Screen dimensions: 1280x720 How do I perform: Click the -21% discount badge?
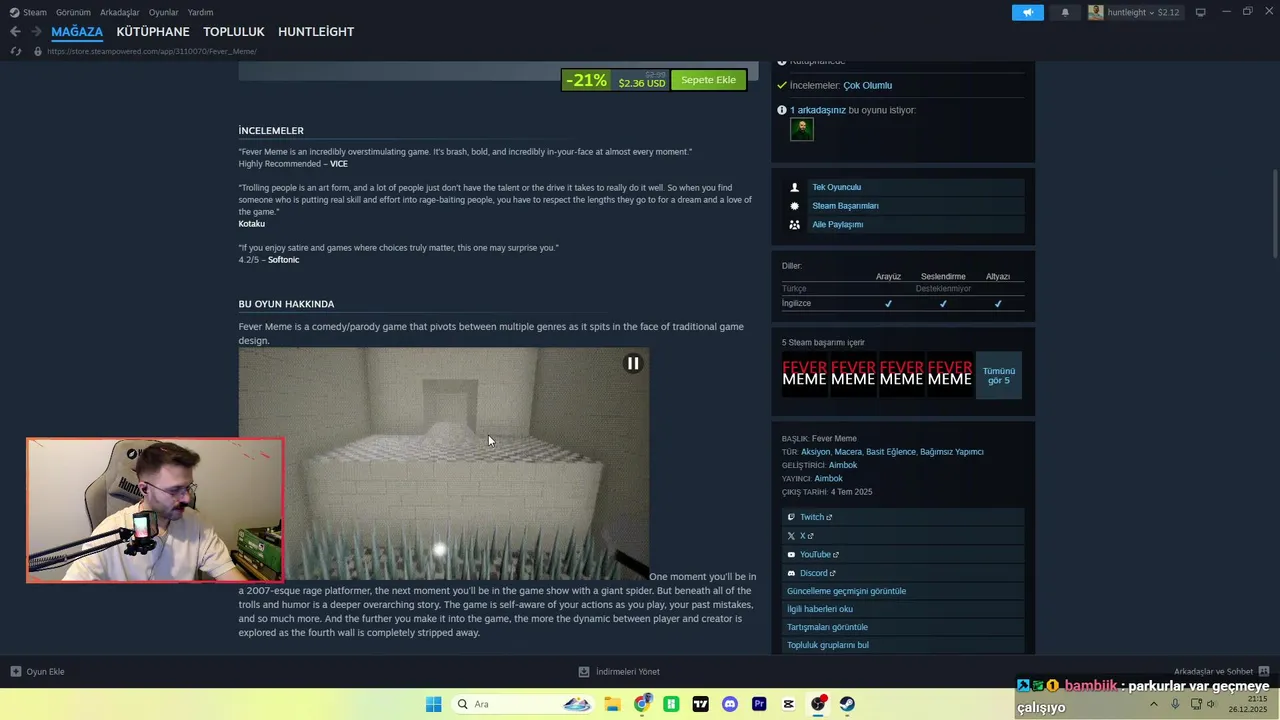(x=586, y=80)
